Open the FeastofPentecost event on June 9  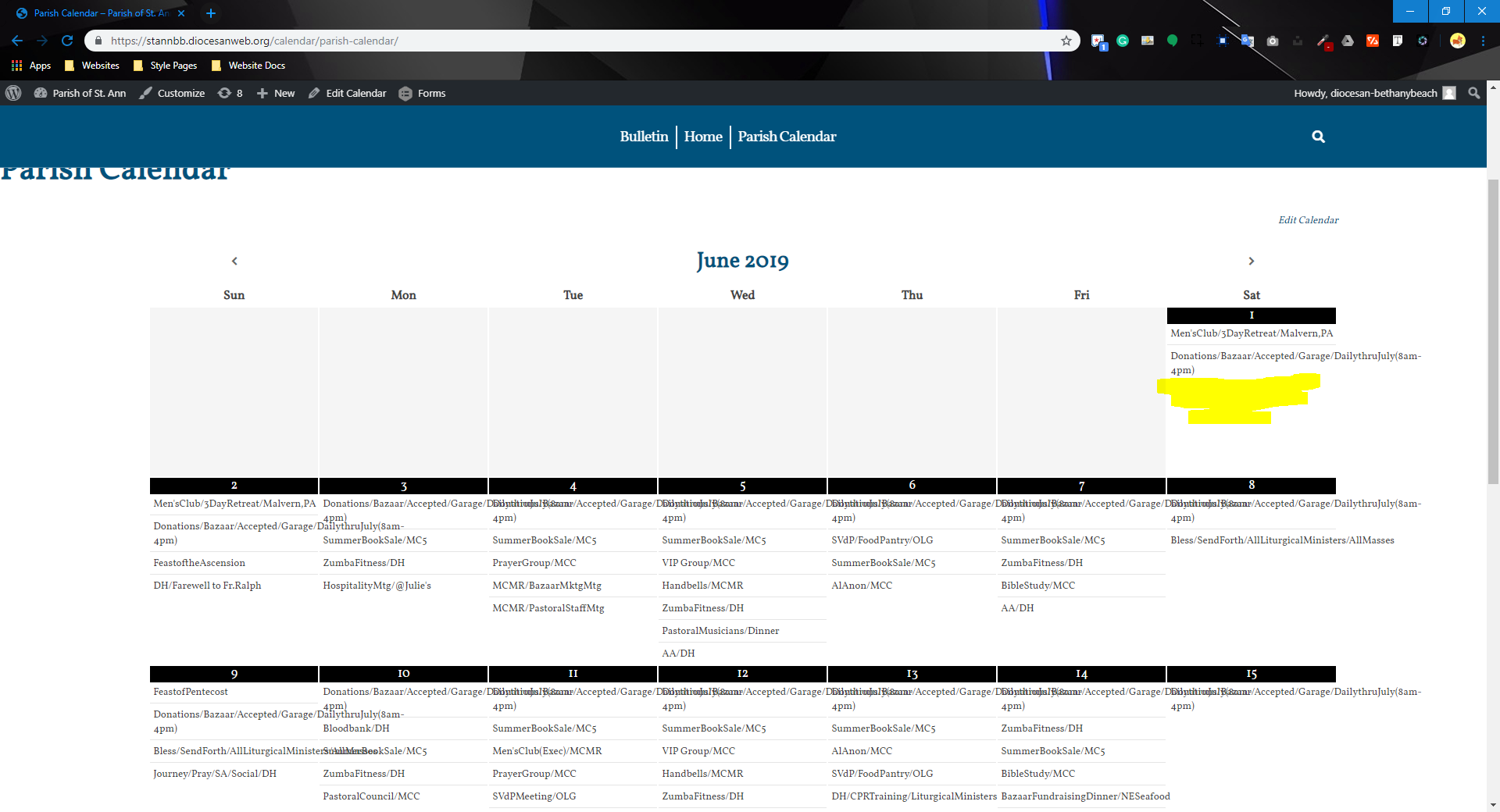[191, 692]
